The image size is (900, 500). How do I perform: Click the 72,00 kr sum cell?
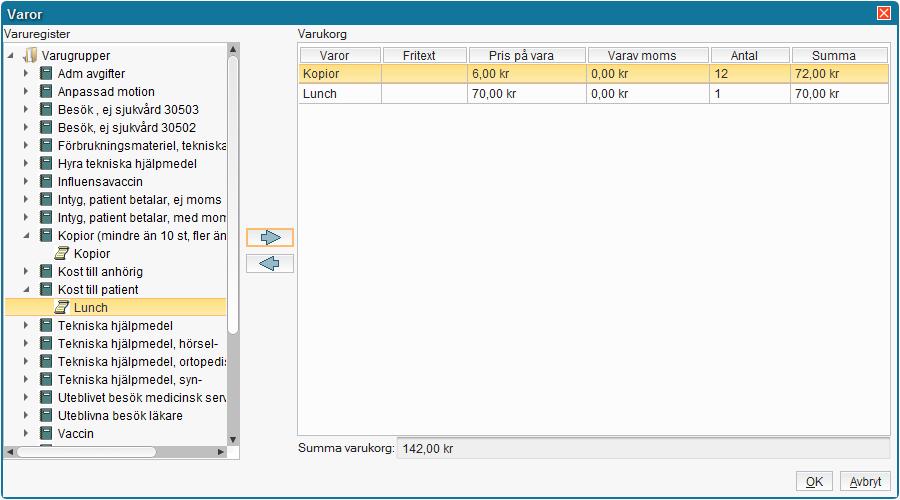coord(840,73)
